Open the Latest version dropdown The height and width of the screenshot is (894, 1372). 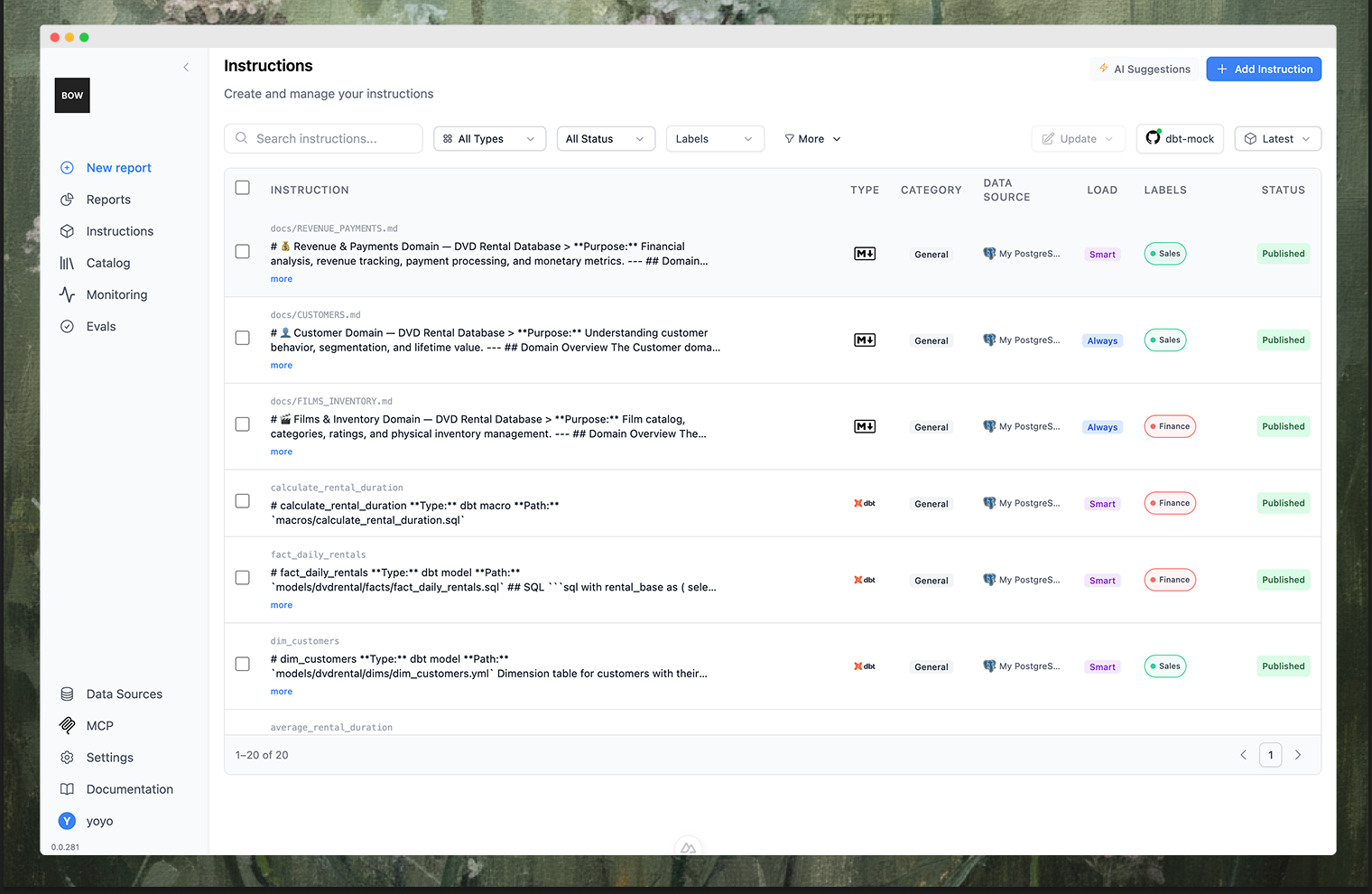(1277, 139)
